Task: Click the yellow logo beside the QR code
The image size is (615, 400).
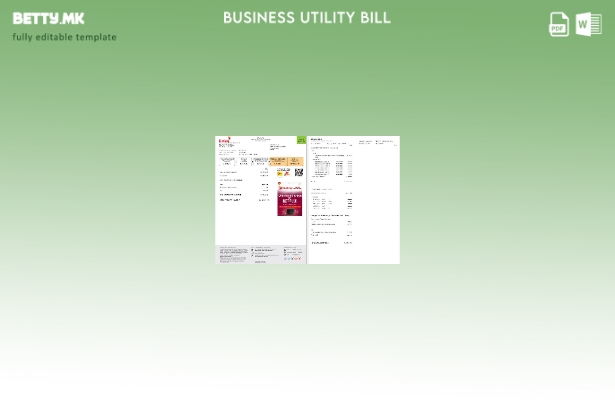Action: click(x=283, y=171)
